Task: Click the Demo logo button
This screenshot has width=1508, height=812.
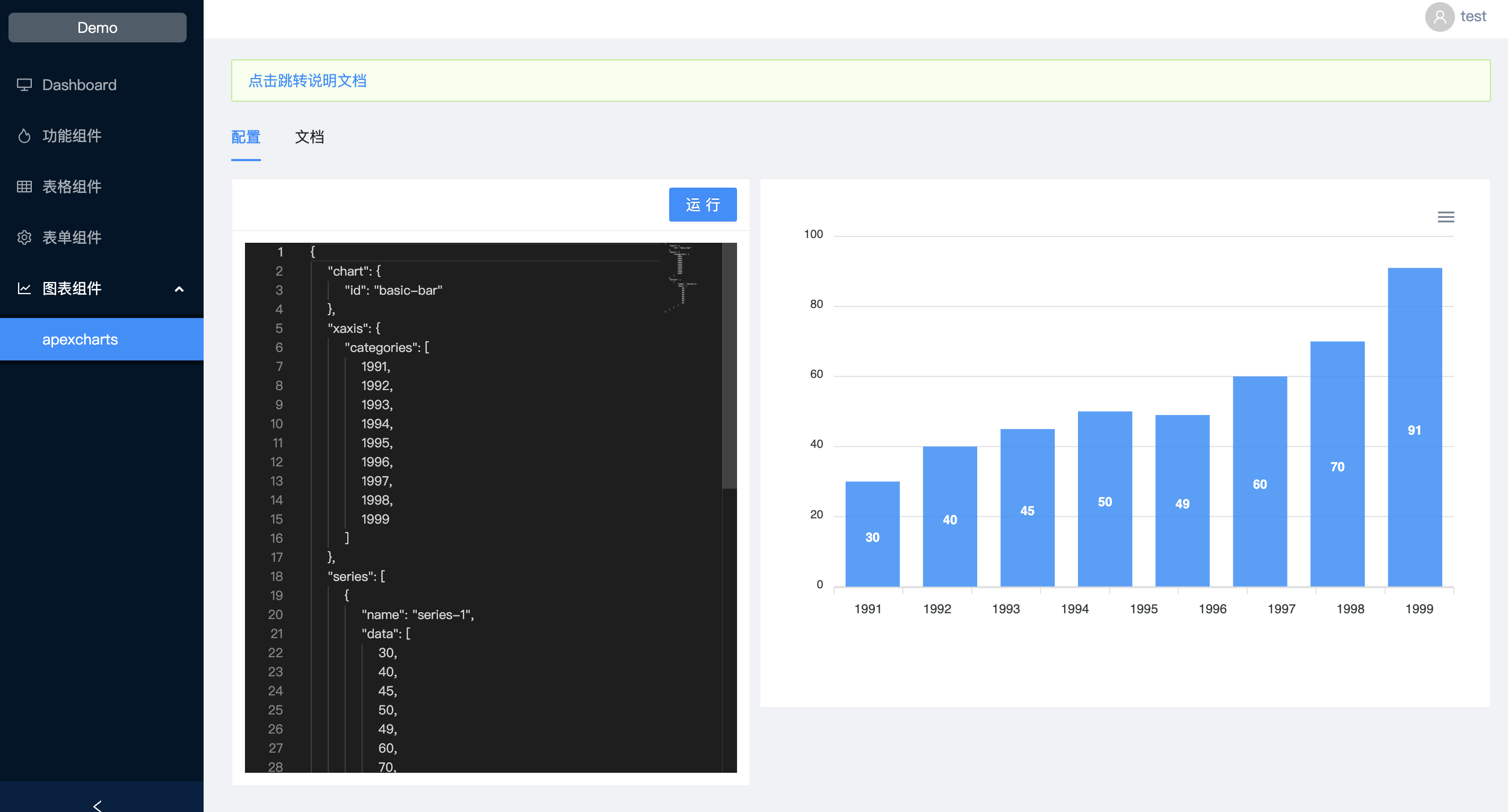Action: [x=97, y=28]
